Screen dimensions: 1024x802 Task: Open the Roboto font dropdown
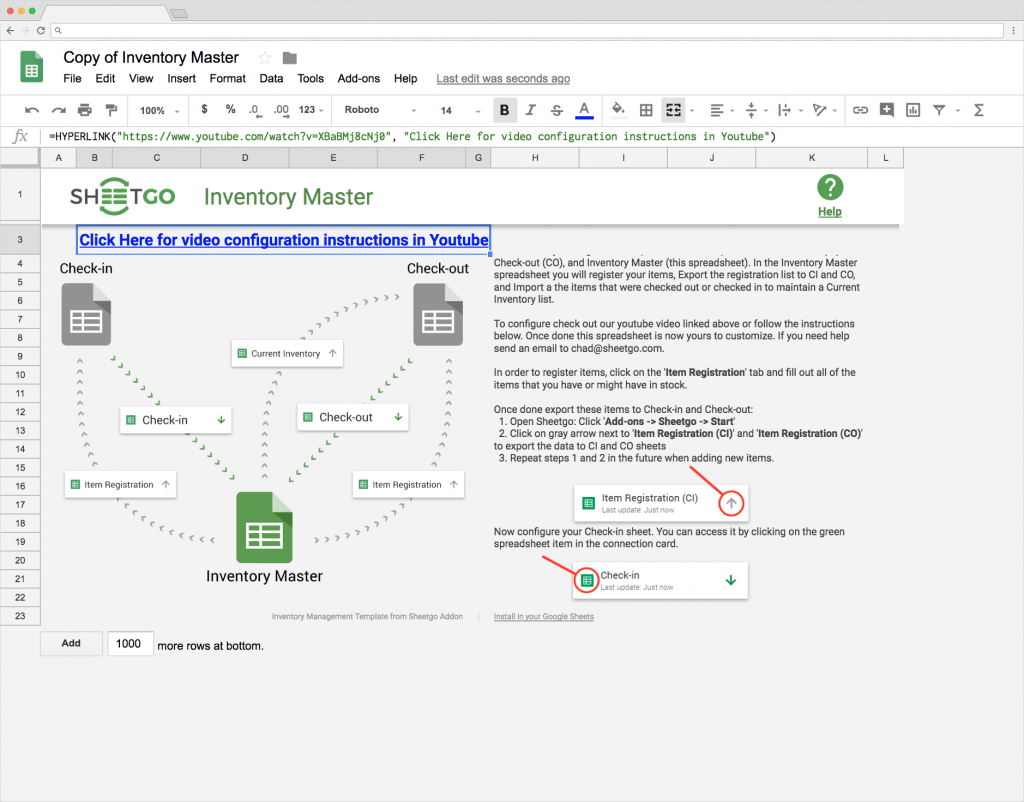pyautogui.click(x=380, y=110)
